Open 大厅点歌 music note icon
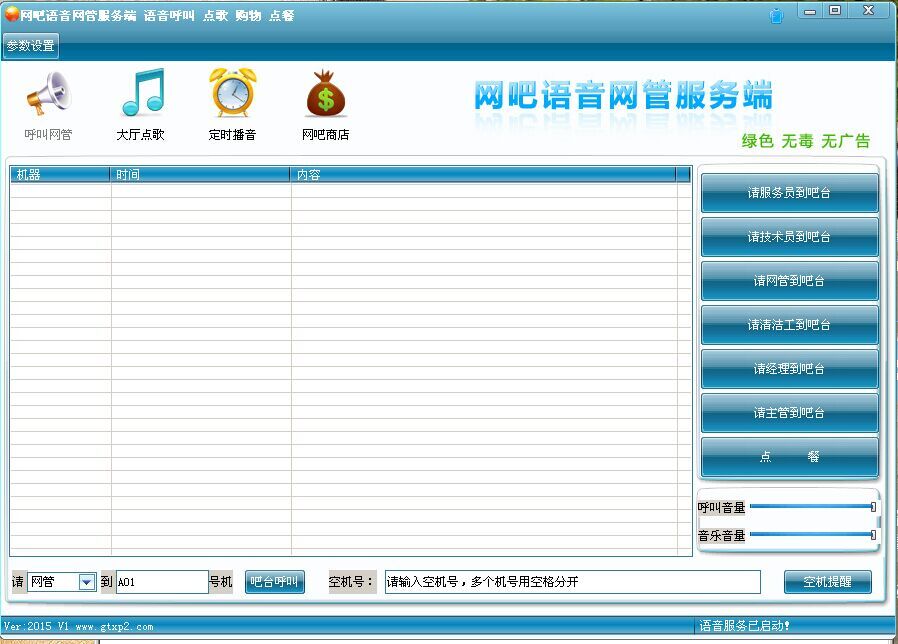The height and width of the screenshot is (644, 898). [x=141, y=94]
